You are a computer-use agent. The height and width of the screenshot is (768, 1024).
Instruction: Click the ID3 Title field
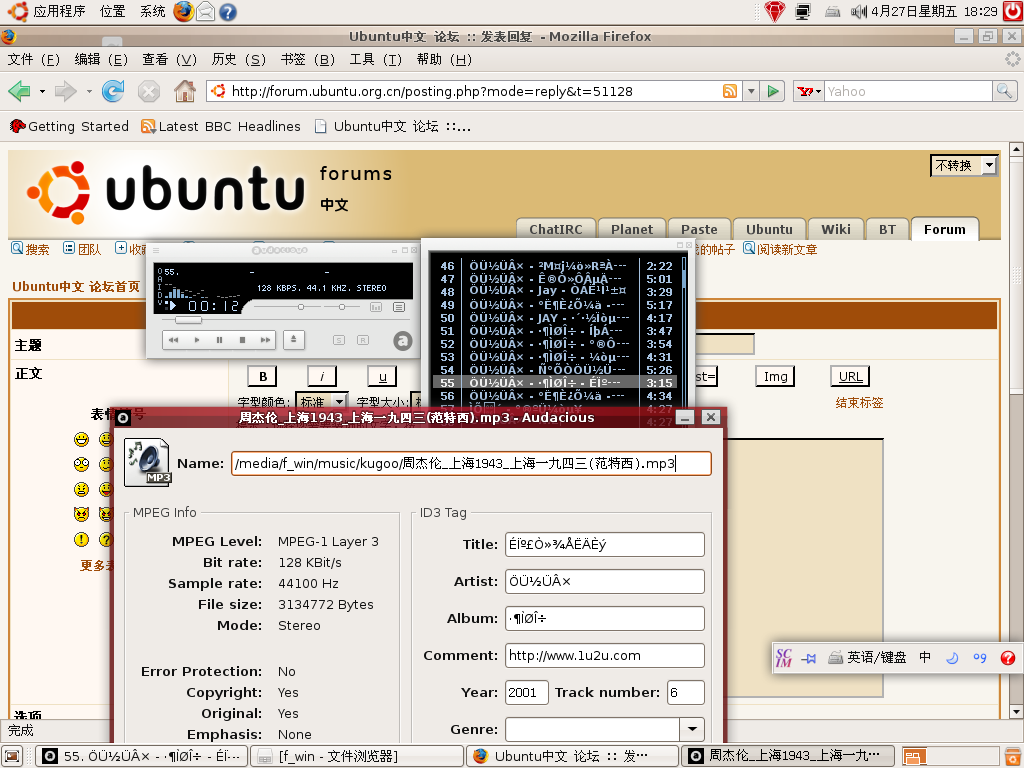[x=605, y=545]
